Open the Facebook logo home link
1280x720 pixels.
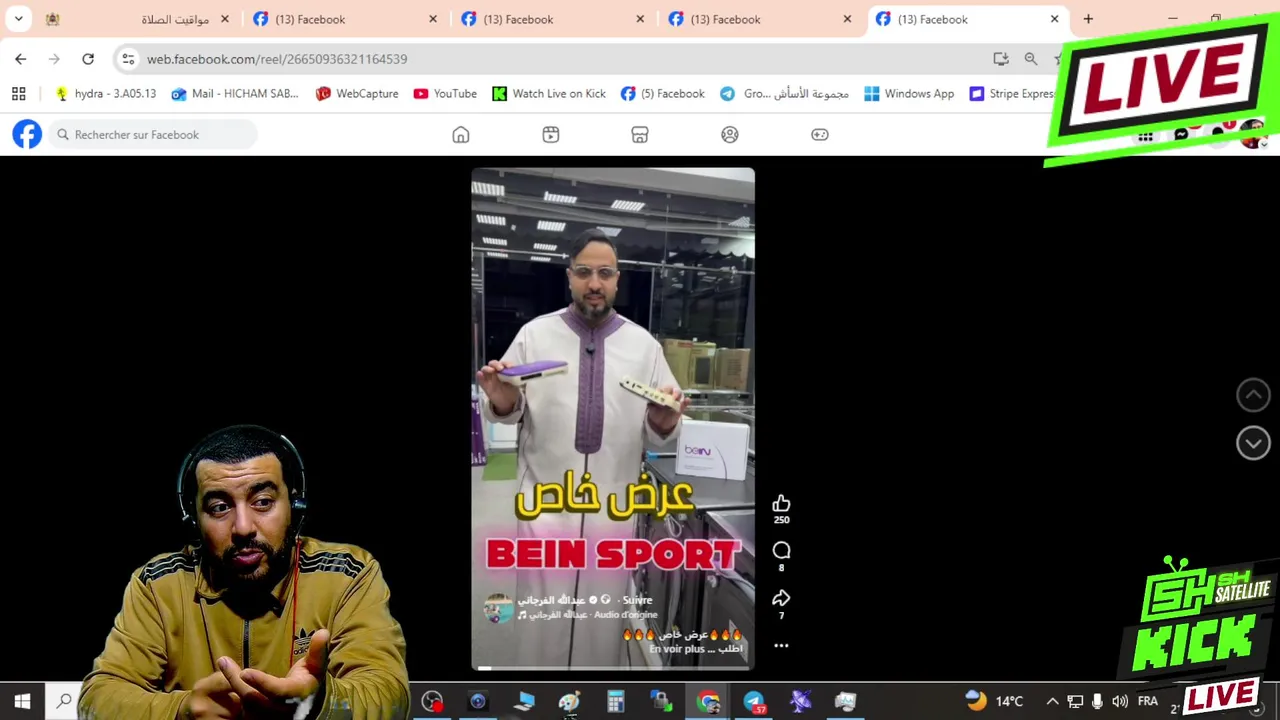[x=27, y=134]
